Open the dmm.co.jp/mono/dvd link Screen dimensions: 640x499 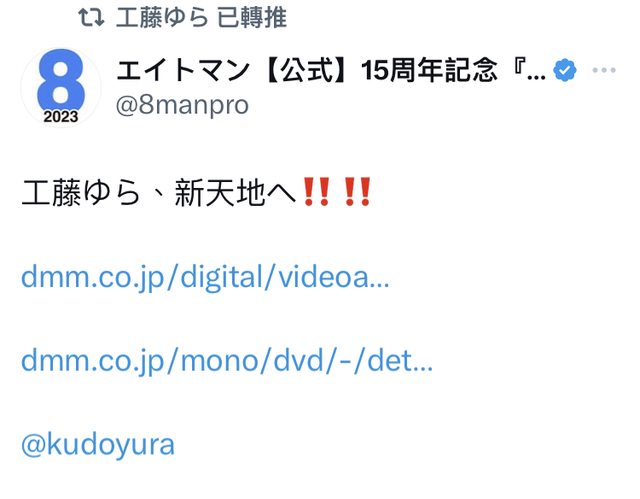227,361
